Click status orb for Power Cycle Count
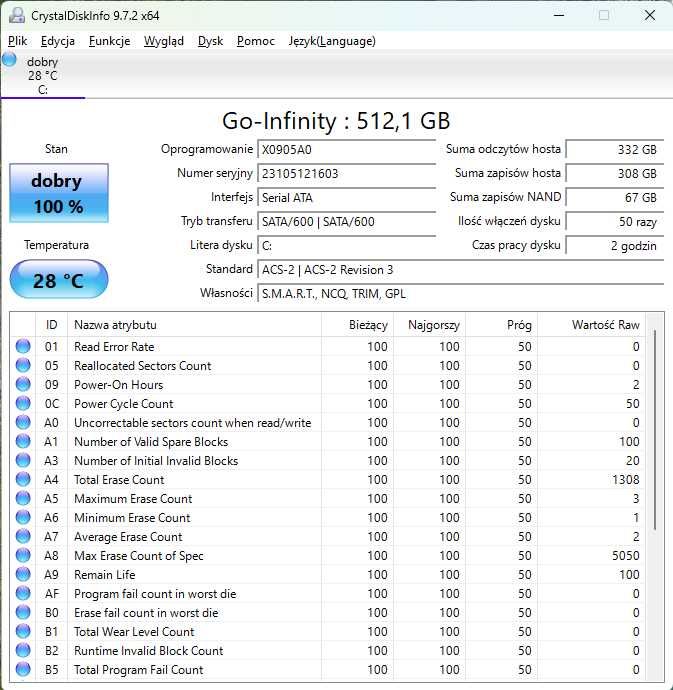This screenshot has width=673, height=690. [23, 403]
